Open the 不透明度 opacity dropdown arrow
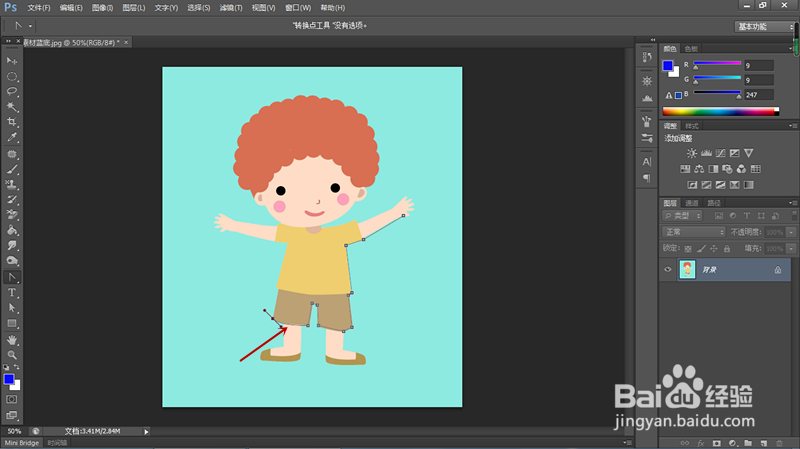 [x=791, y=232]
